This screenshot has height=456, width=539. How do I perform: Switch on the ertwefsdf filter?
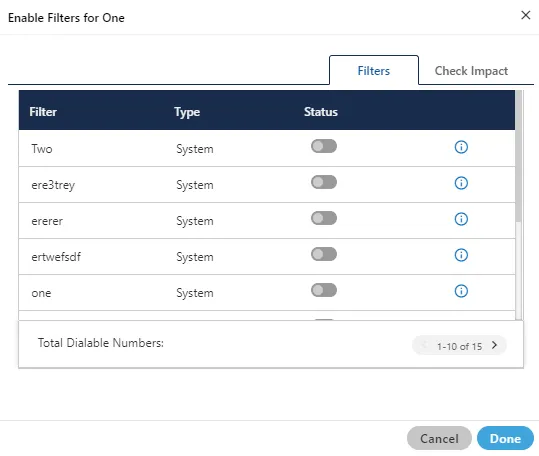coord(324,254)
